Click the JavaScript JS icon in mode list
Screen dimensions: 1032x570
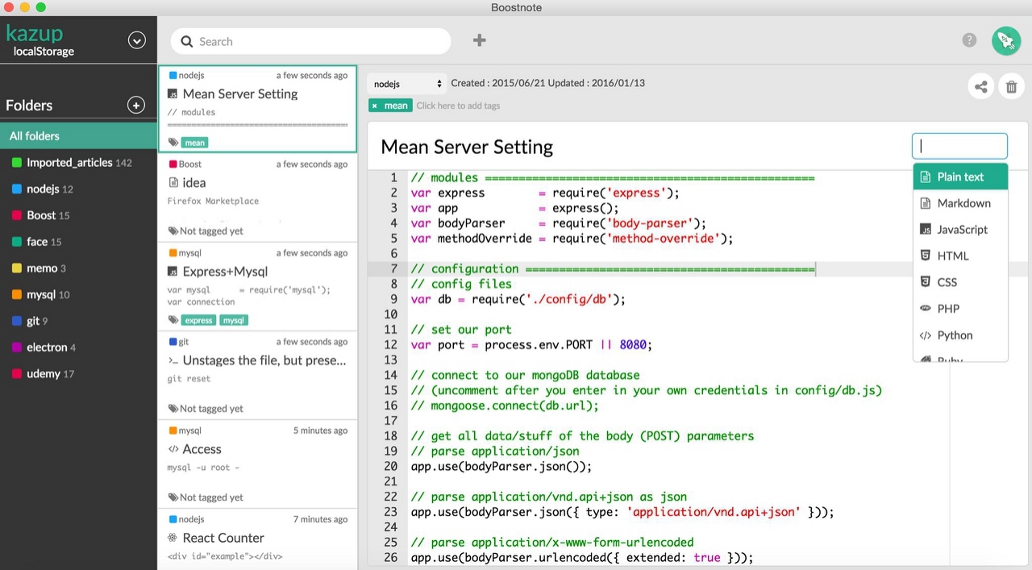point(925,230)
